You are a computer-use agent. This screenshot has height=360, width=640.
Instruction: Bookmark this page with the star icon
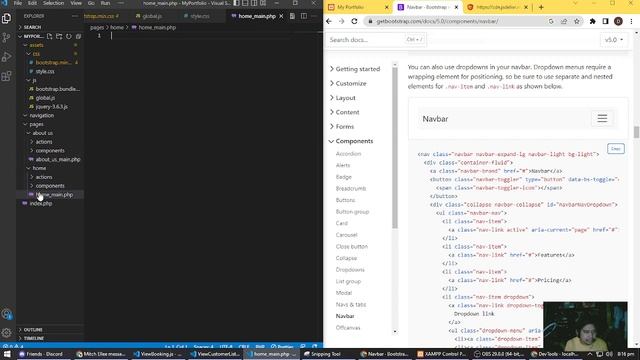pos(577,21)
